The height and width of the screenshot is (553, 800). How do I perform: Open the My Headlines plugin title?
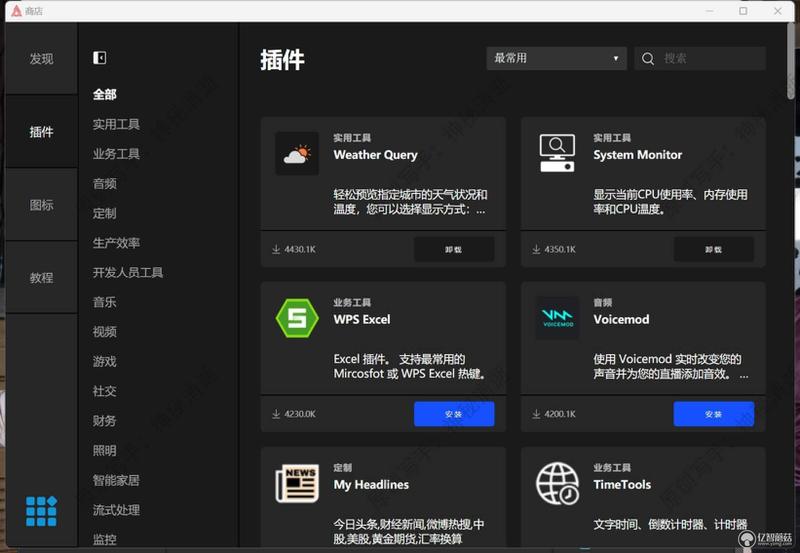pyautogui.click(x=371, y=485)
